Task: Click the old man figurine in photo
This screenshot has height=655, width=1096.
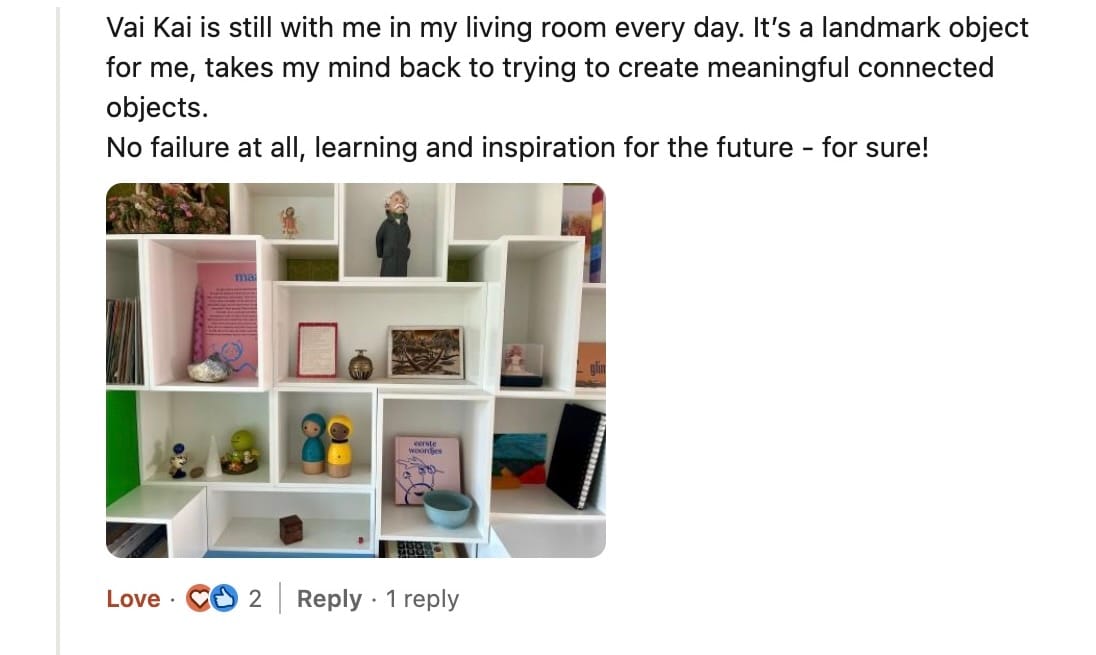Action: (394, 233)
